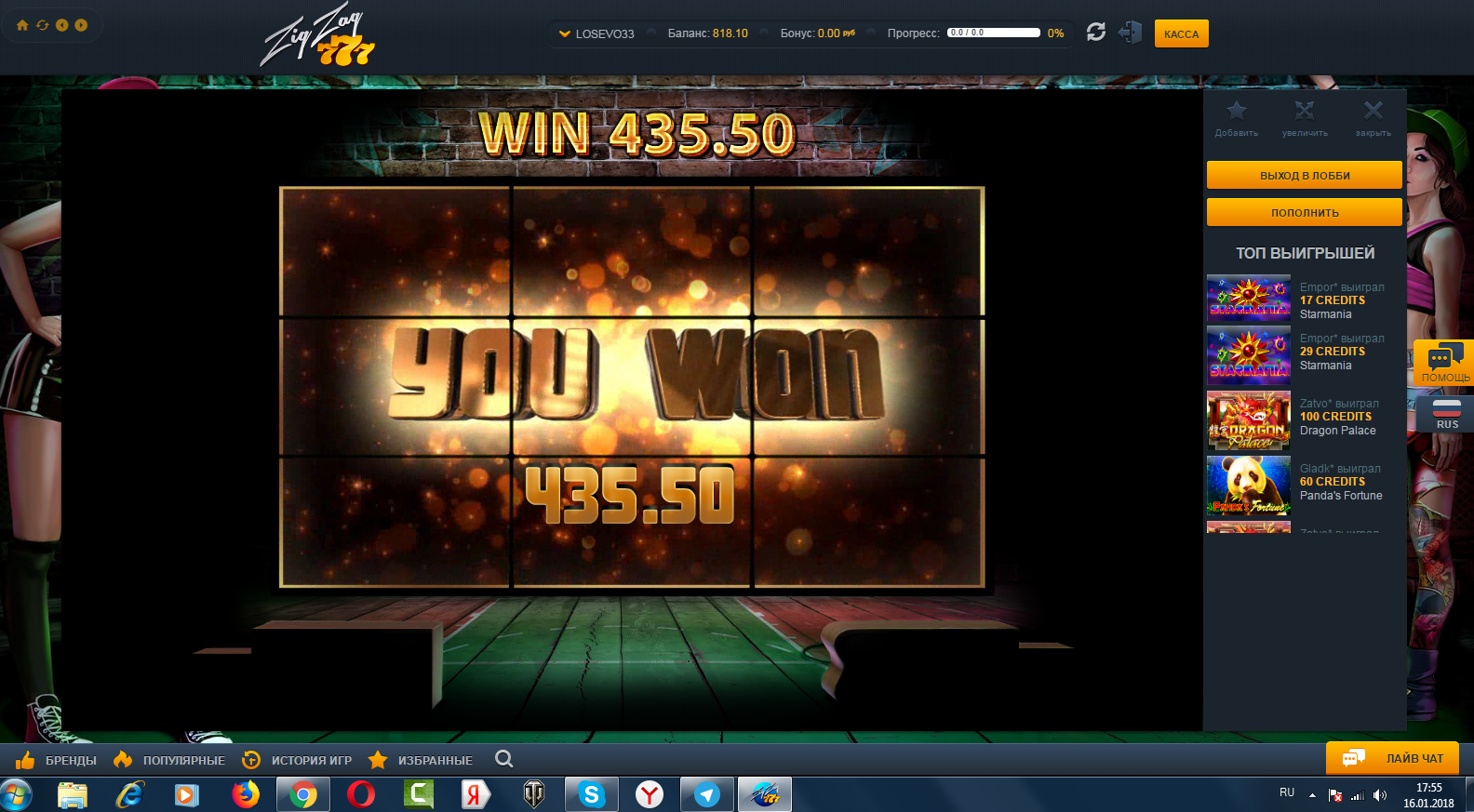Open the network signal tray icon

click(1358, 795)
